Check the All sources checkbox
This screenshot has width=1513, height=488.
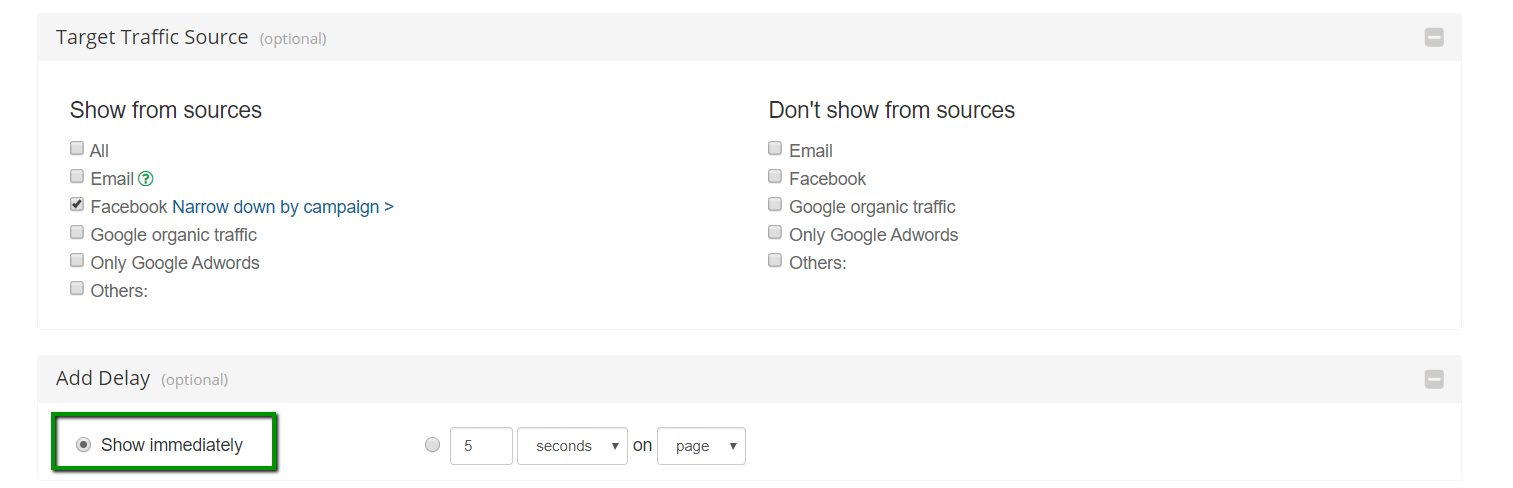[77, 149]
